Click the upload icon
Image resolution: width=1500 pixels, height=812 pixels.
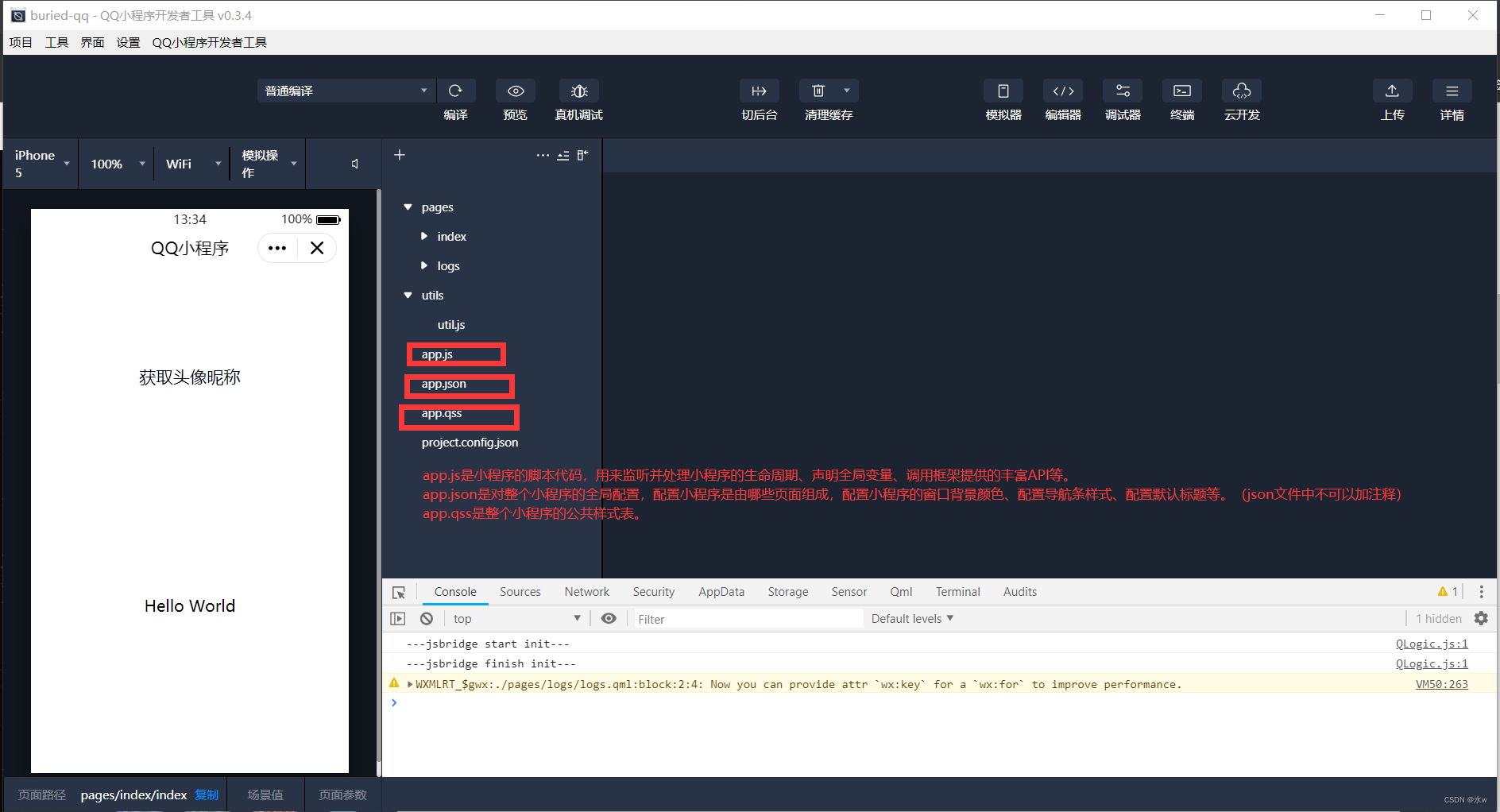pos(1392,91)
